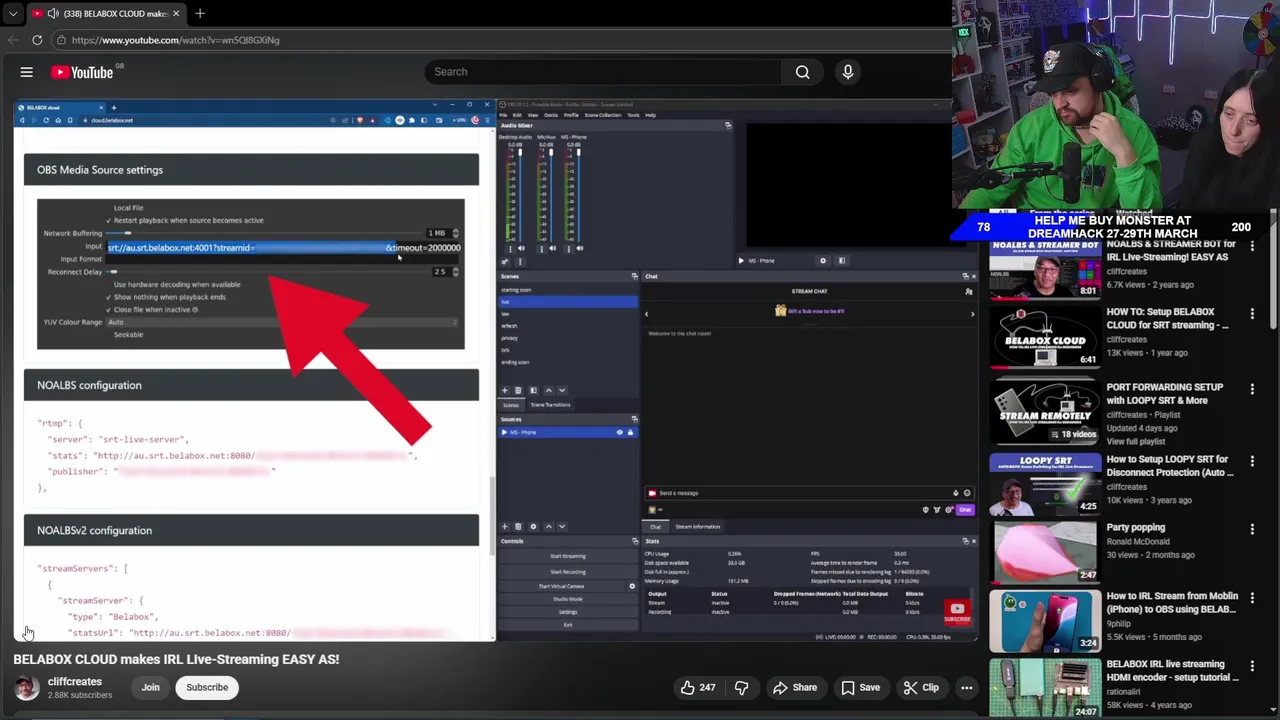The width and height of the screenshot is (1280, 720).
Task: Toggle lock on MS - Phone source in OBS
Action: coord(630,432)
